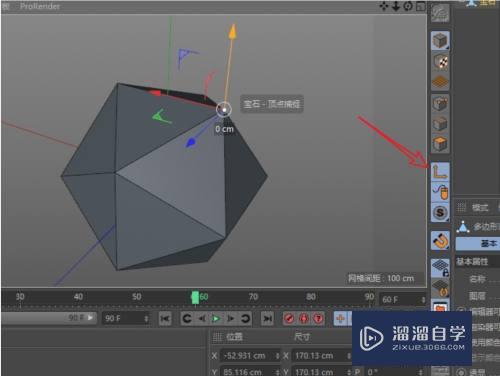Click the Keyframe Selection red question-mark button
500x376 pixels.
(318, 319)
